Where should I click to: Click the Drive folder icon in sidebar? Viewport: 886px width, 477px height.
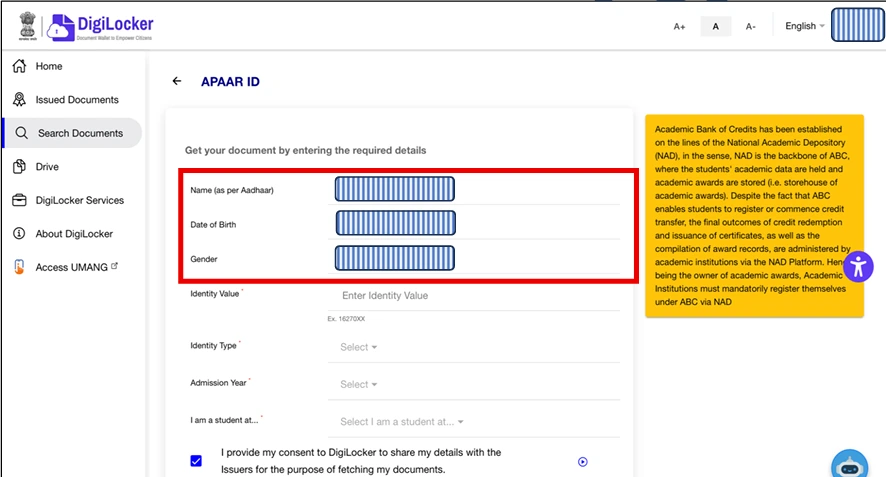pyautogui.click(x=18, y=167)
